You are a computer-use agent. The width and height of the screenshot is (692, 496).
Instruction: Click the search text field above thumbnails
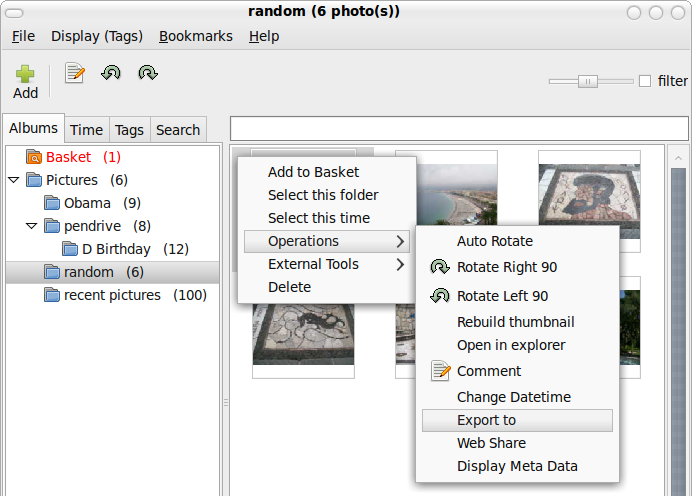coord(458,129)
